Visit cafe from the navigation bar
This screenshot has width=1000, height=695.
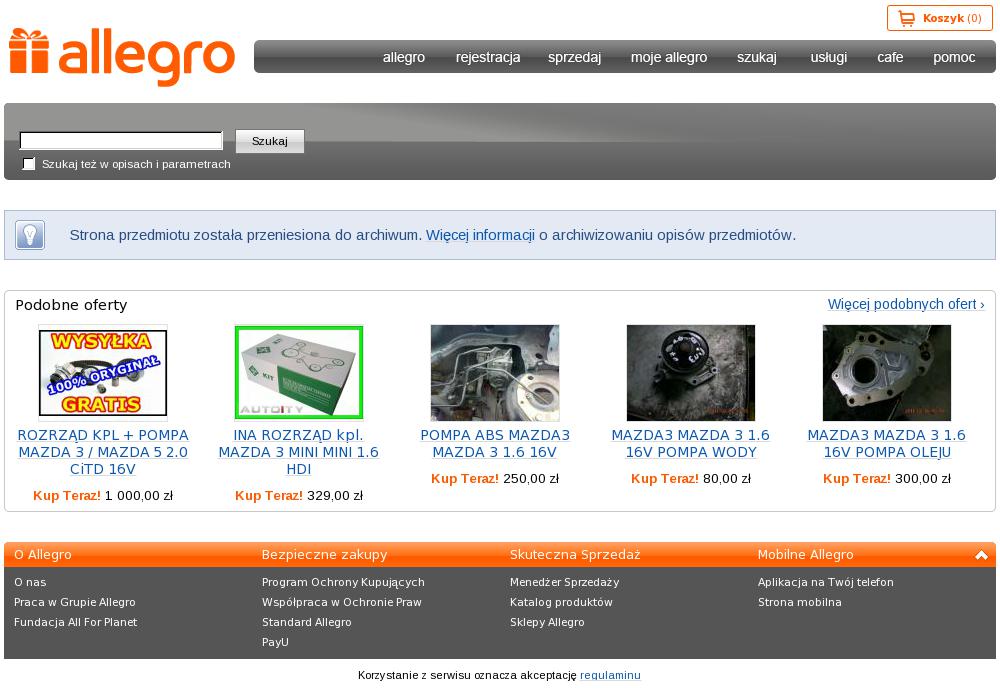point(890,57)
